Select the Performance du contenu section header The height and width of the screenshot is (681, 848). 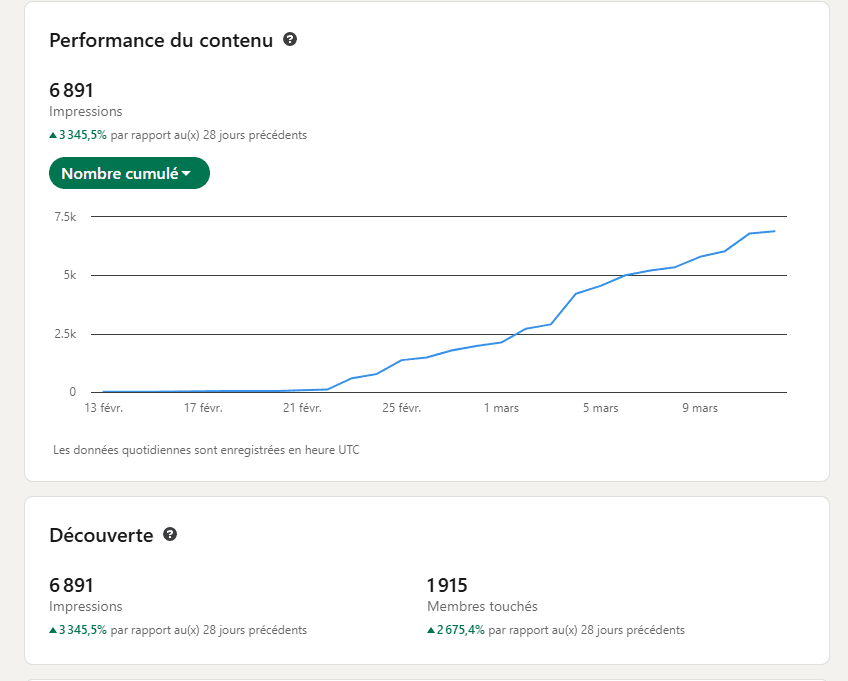(160, 40)
